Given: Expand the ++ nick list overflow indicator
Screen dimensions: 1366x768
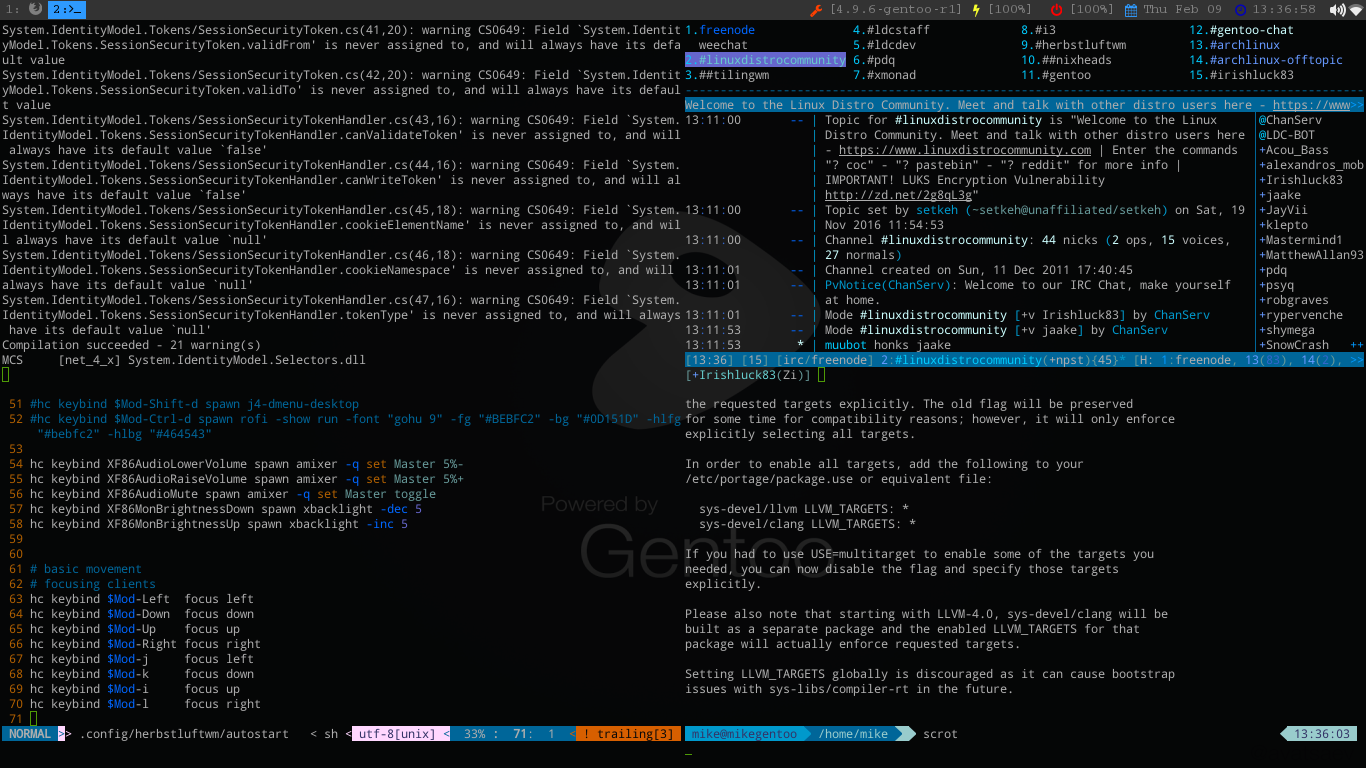Looking at the screenshot, I should click(1357, 345).
